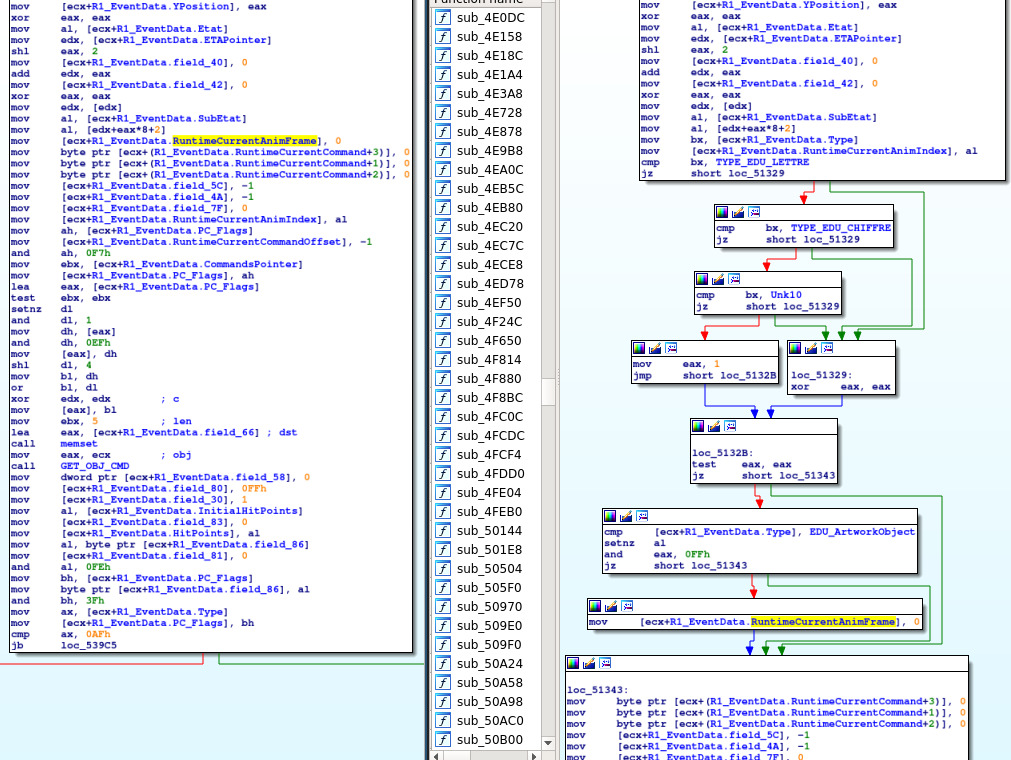1011x760 pixels.
Task: Click the color icon on the TYPE_EDU_CHIFFRE node
Action: coord(722,212)
